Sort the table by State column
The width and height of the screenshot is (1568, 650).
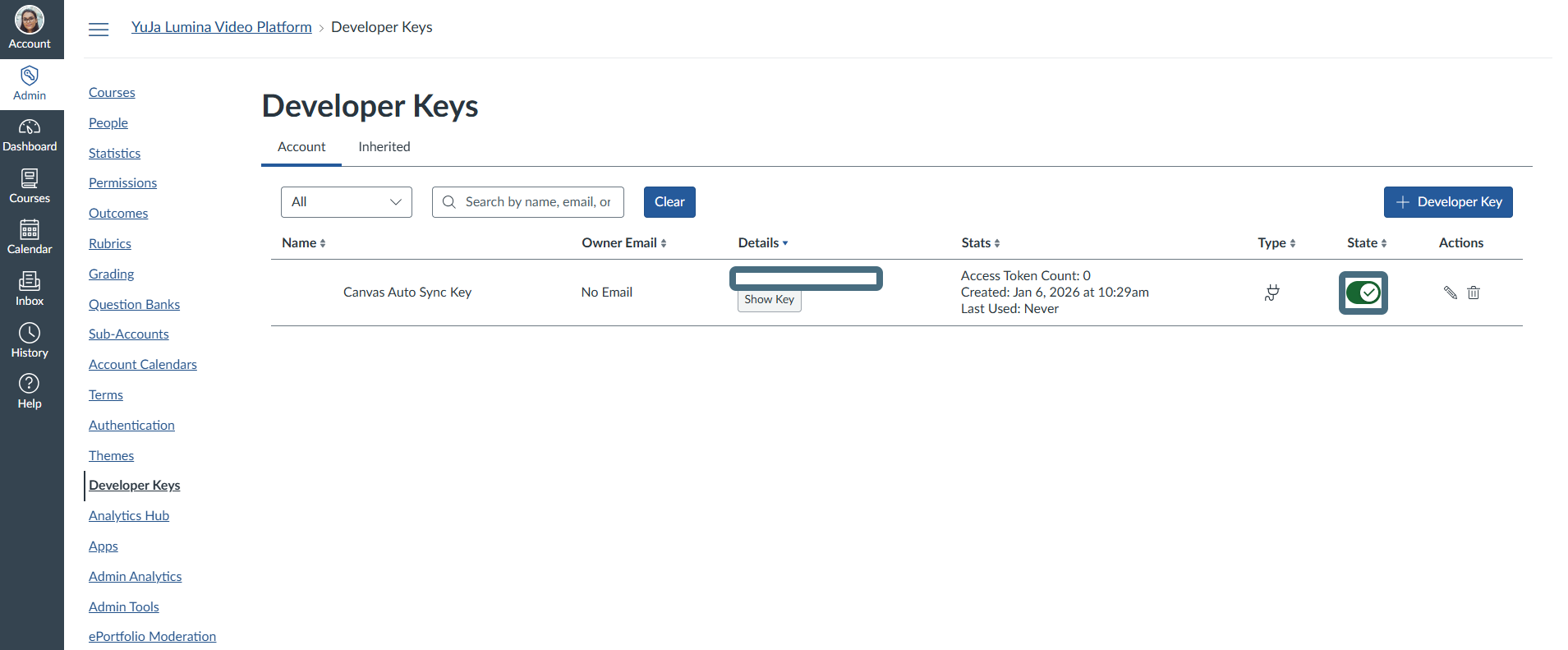pyautogui.click(x=1367, y=243)
